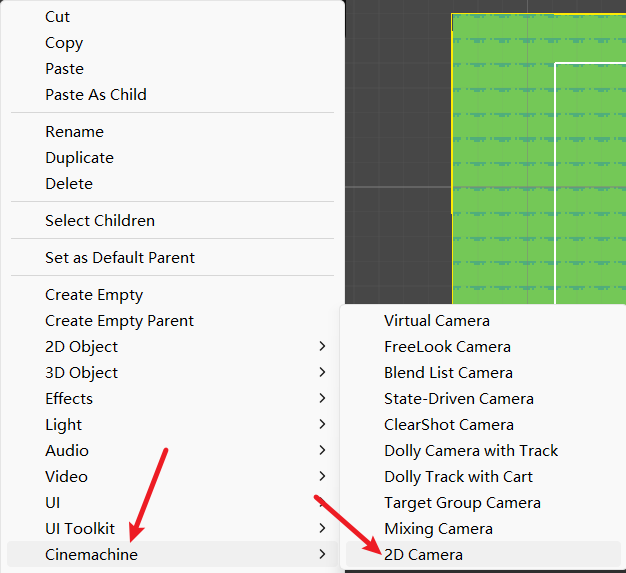Screen dimensions: 626x573
Task: Add Dolly Camera with Track
Action: [x=471, y=451]
